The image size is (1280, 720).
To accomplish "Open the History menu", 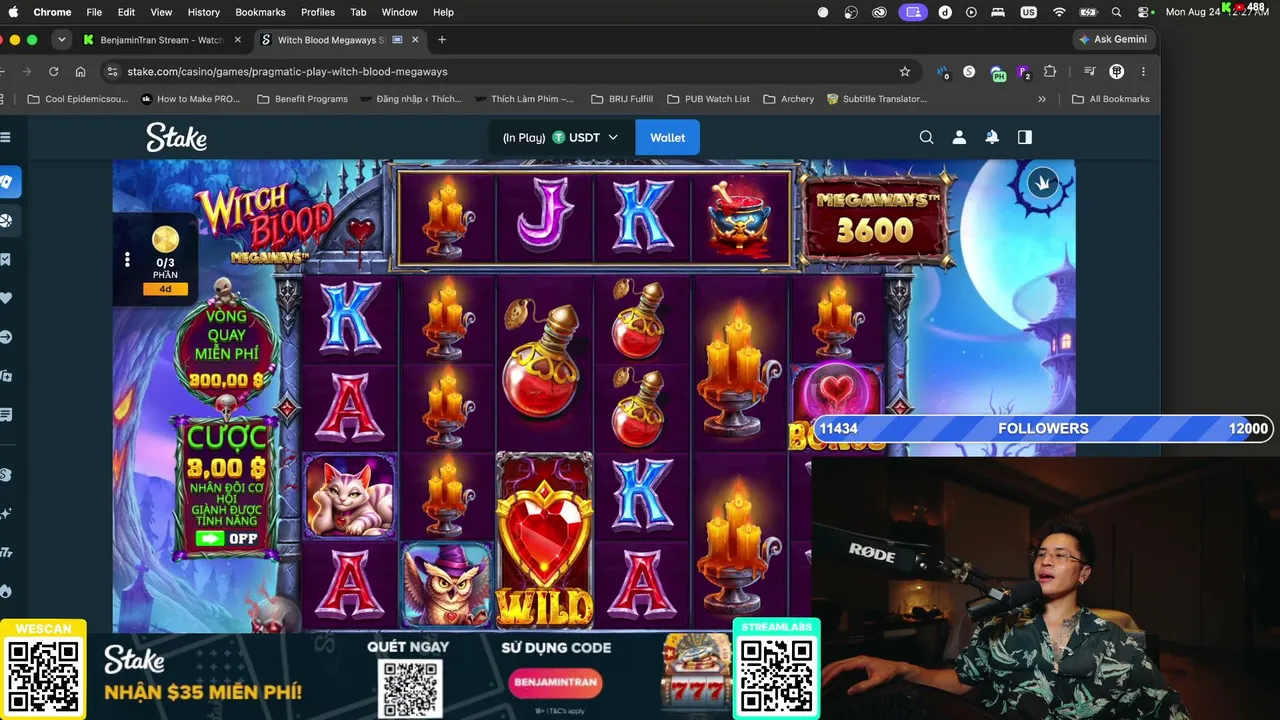I will click(x=203, y=12).
